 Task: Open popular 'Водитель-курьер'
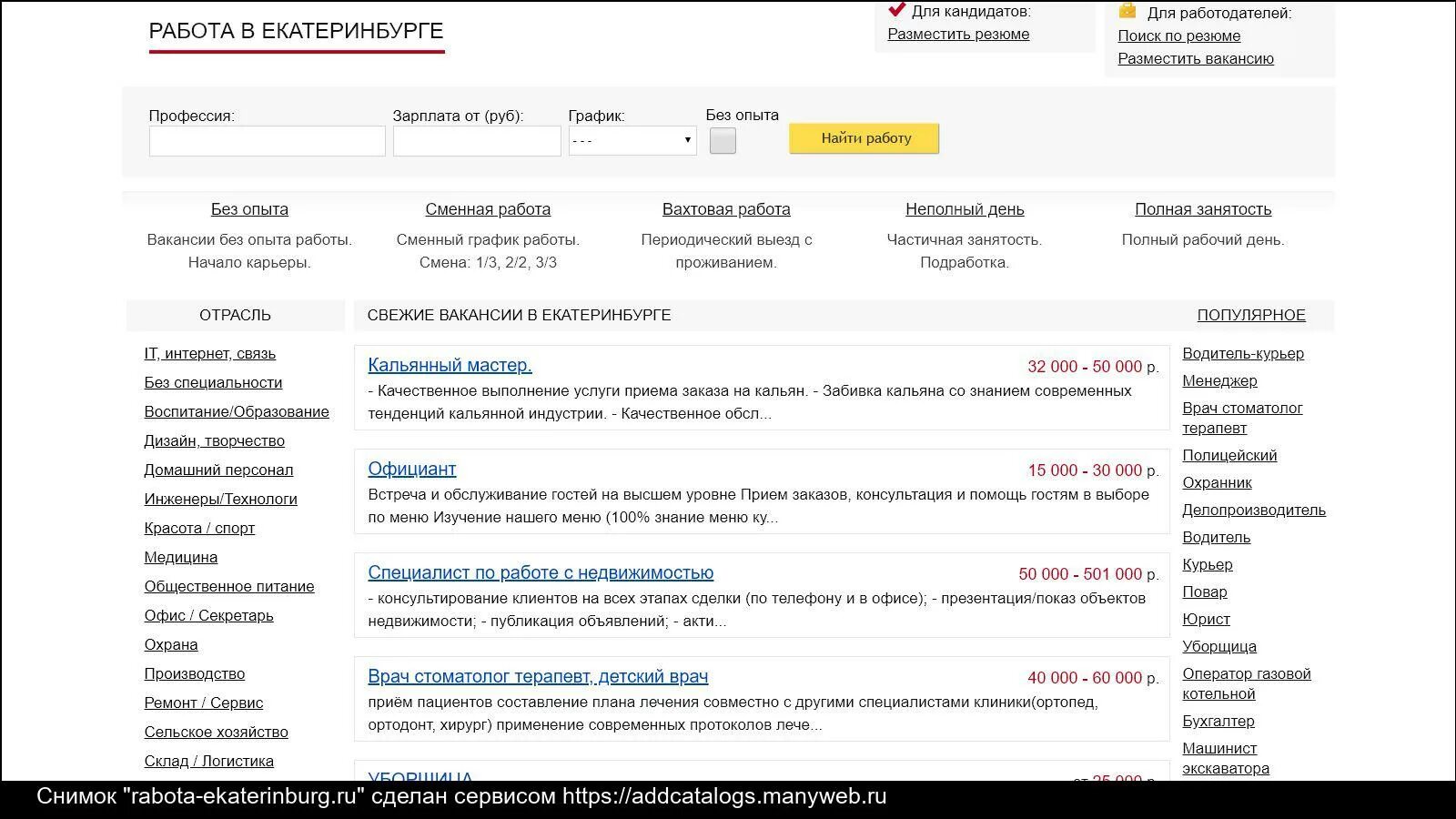[x=1243, y=354]
